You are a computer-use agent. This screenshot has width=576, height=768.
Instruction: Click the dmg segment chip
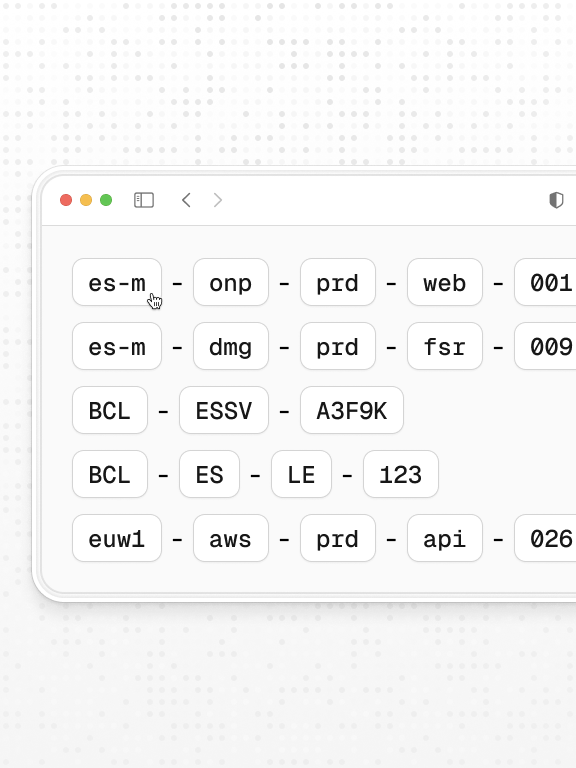point(231,346)
